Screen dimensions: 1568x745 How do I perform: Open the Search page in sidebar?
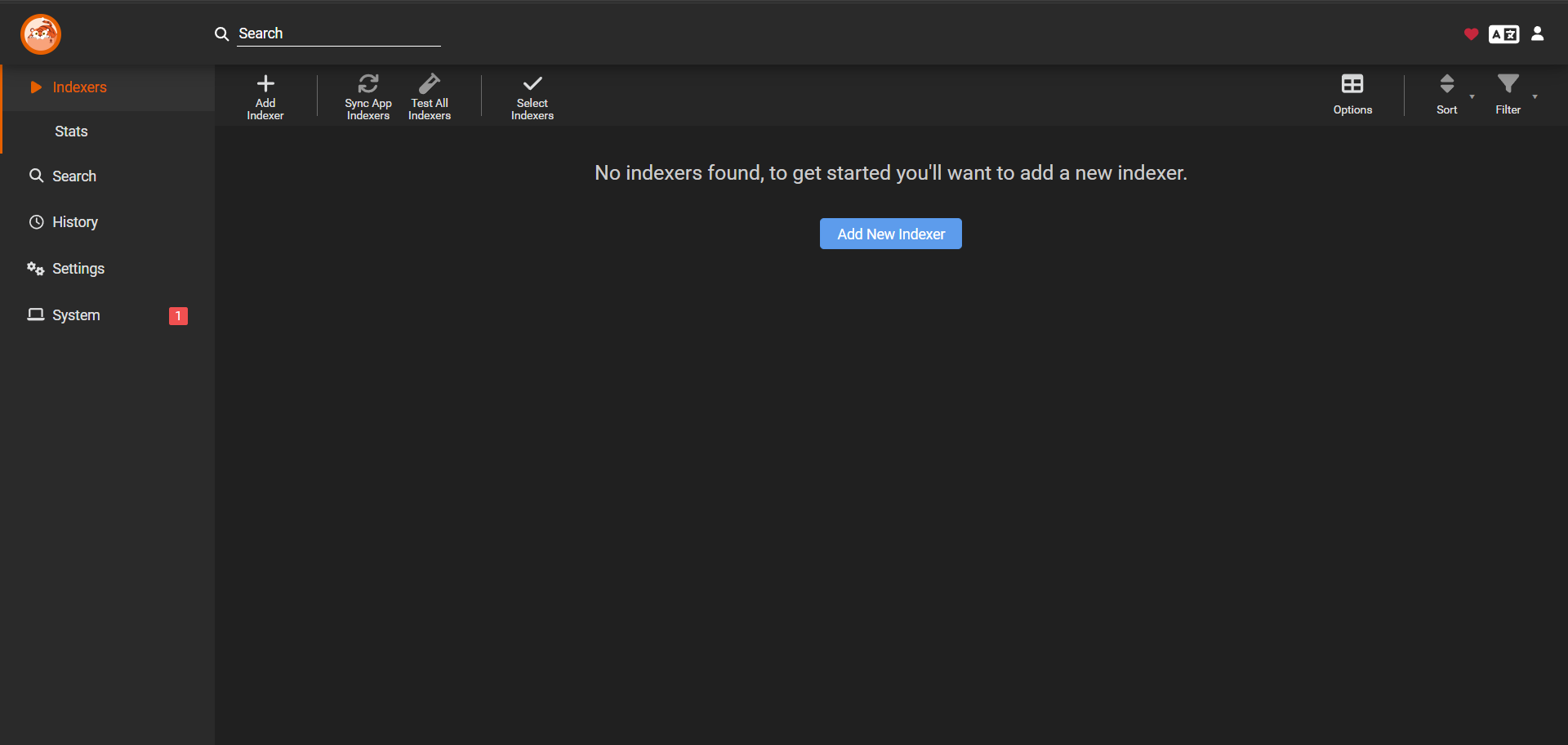tap(73, 176)
